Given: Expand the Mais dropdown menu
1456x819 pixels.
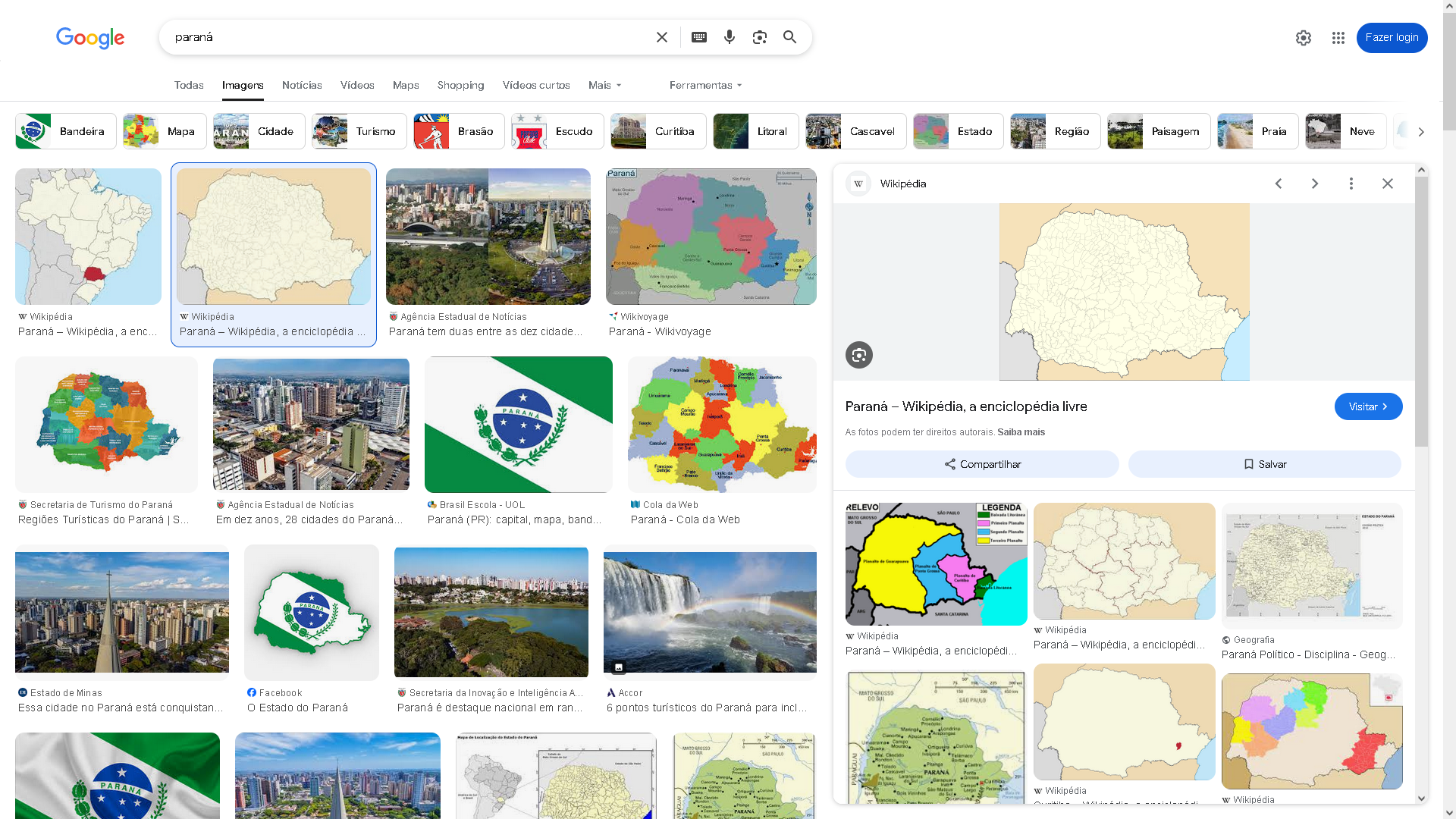Looking at the screenshot, I should pos(605,85).
